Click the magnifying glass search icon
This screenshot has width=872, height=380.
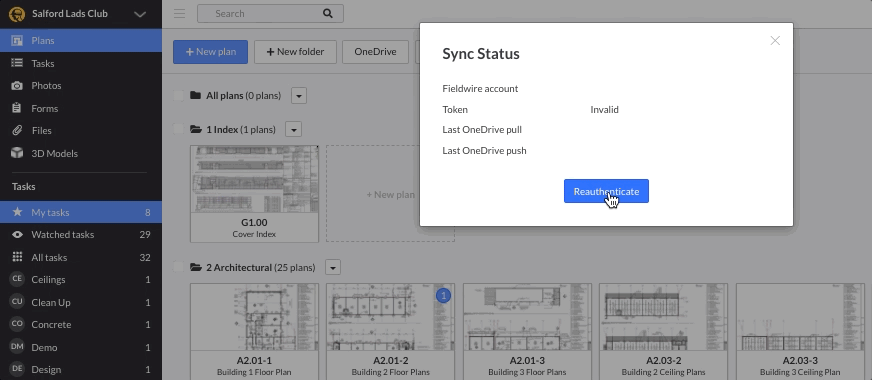click(x=328, y=13)
